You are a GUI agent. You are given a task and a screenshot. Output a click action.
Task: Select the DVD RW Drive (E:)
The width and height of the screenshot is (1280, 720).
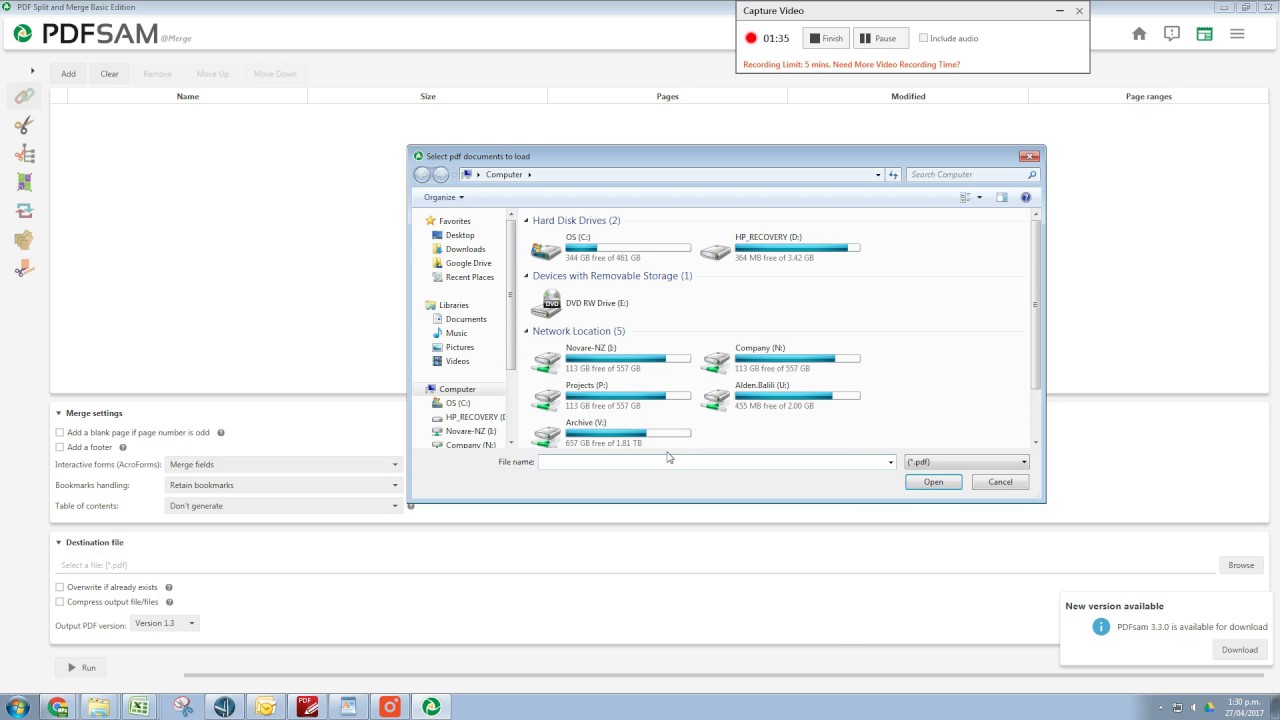(x=580, y=303)
